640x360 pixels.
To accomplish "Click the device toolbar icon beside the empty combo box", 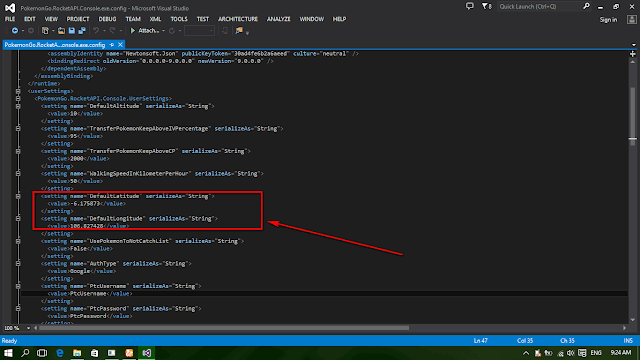I will pyautogui.click(x=224, y=31).
